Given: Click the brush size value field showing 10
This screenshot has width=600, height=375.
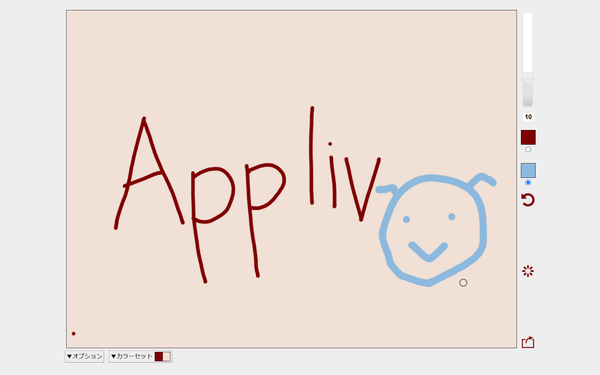Looking at the screenshot, I should tap(528, 117).
